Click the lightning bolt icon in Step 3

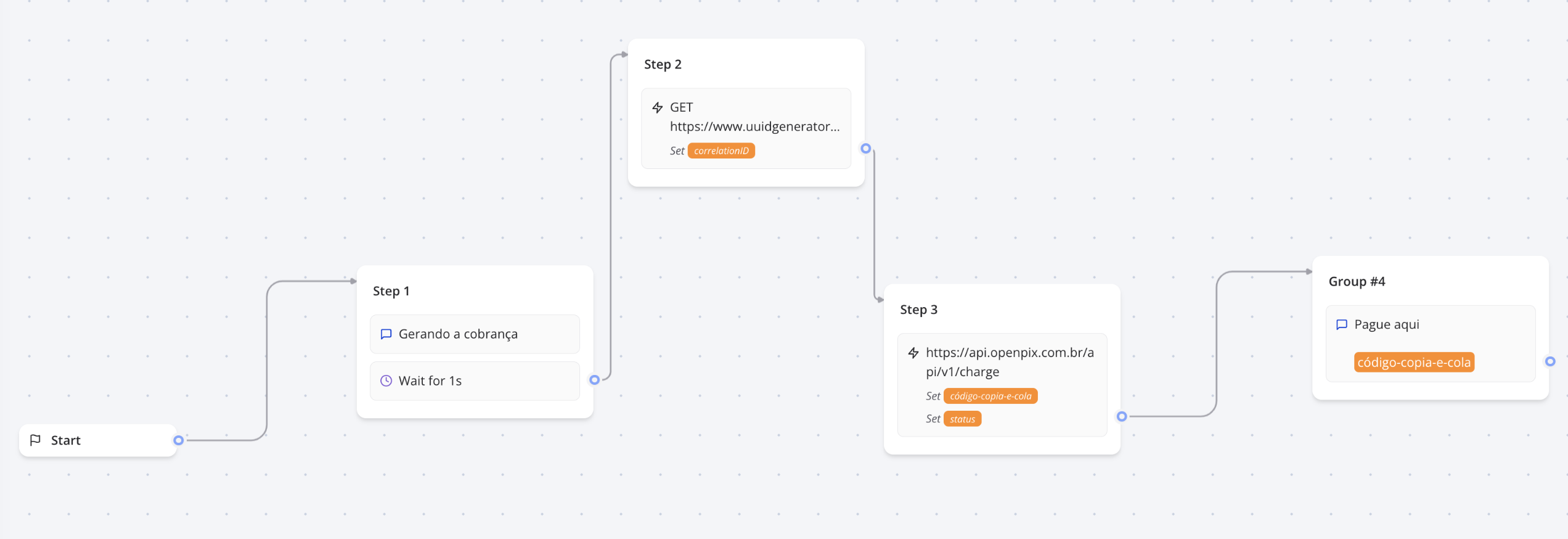click(x=913, y=353)
